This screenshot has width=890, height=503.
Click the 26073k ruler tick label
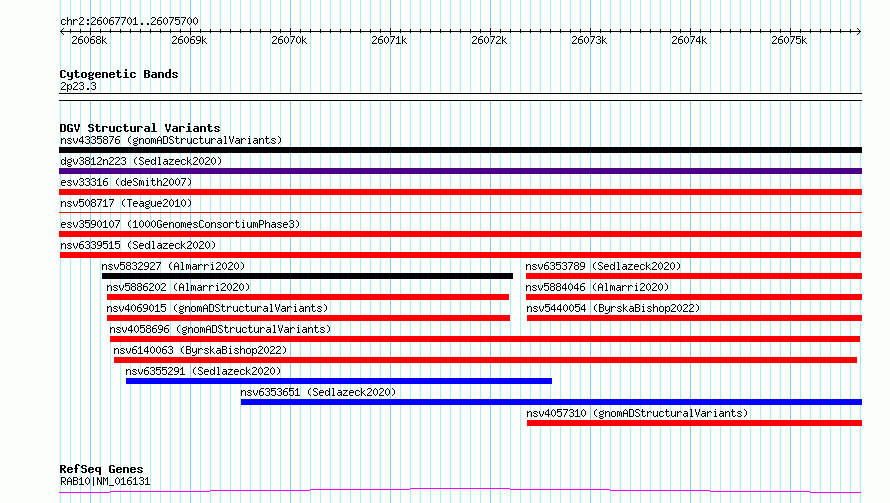click(589, 40)
